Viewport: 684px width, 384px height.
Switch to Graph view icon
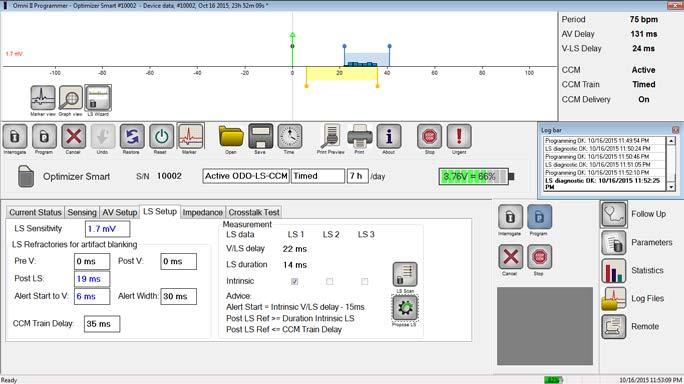(71, 98)
